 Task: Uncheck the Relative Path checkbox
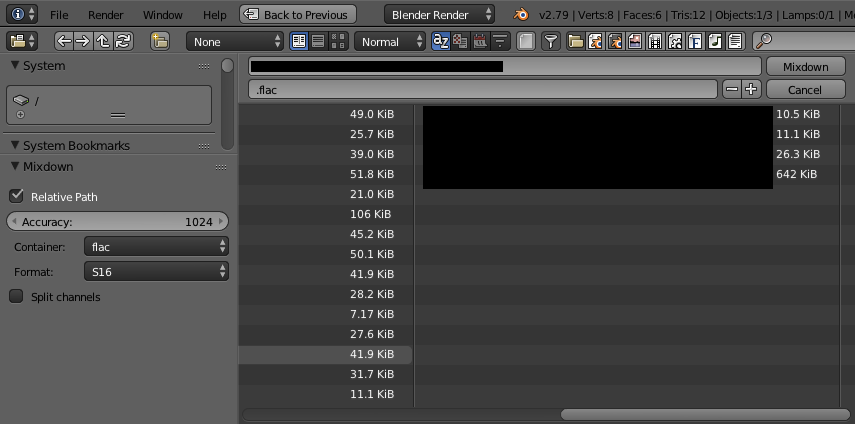point(17,196)
